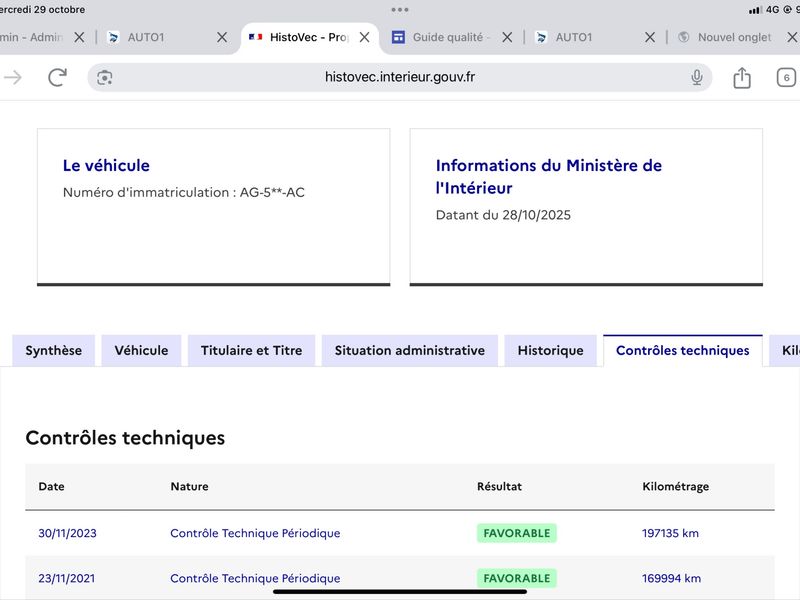Open the Share sheet icon

pos(742,77)
